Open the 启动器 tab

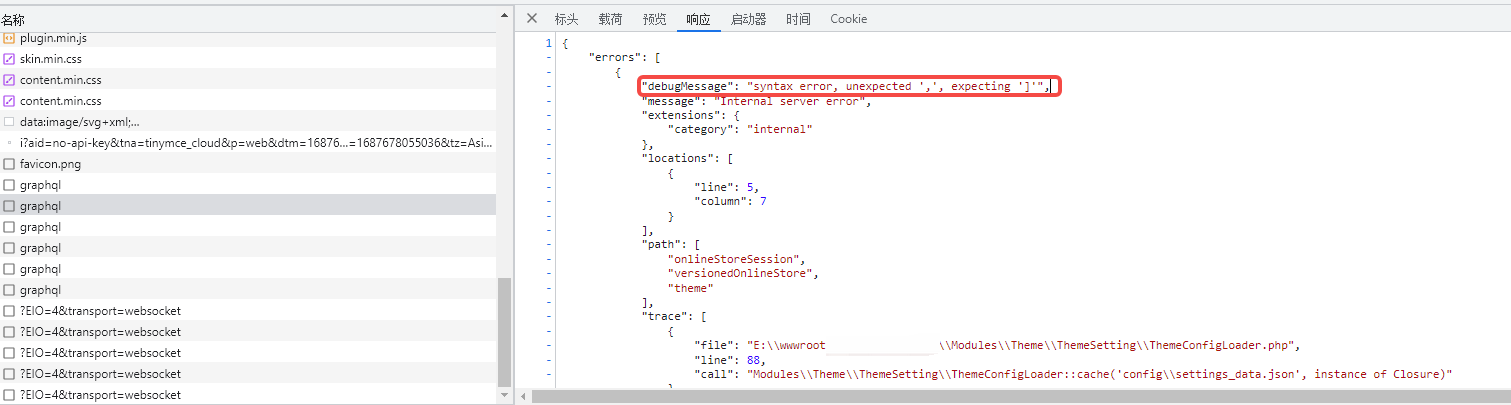pos(748,19)
